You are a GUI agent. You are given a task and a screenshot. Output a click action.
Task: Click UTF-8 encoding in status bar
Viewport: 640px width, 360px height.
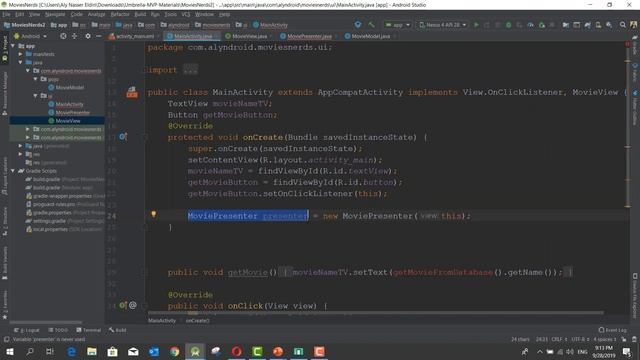point(579,339)
